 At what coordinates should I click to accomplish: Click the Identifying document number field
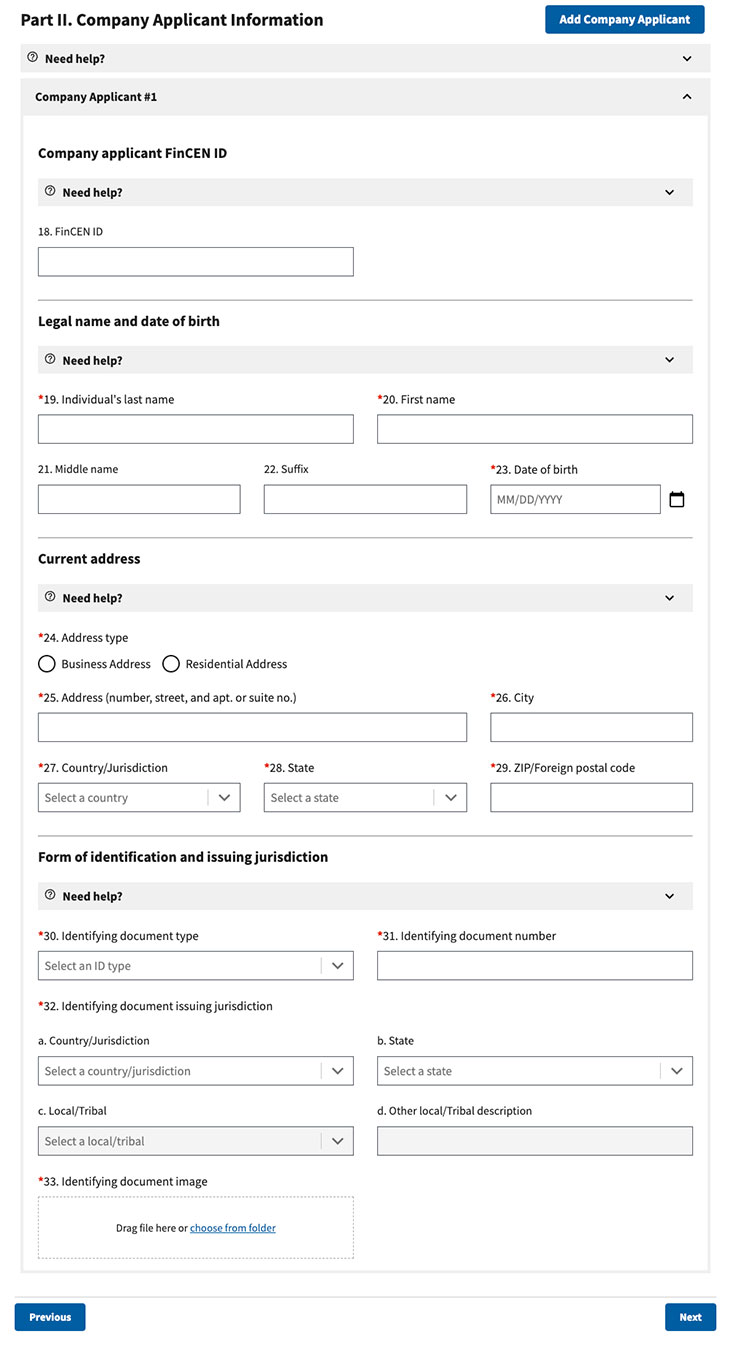534,965
